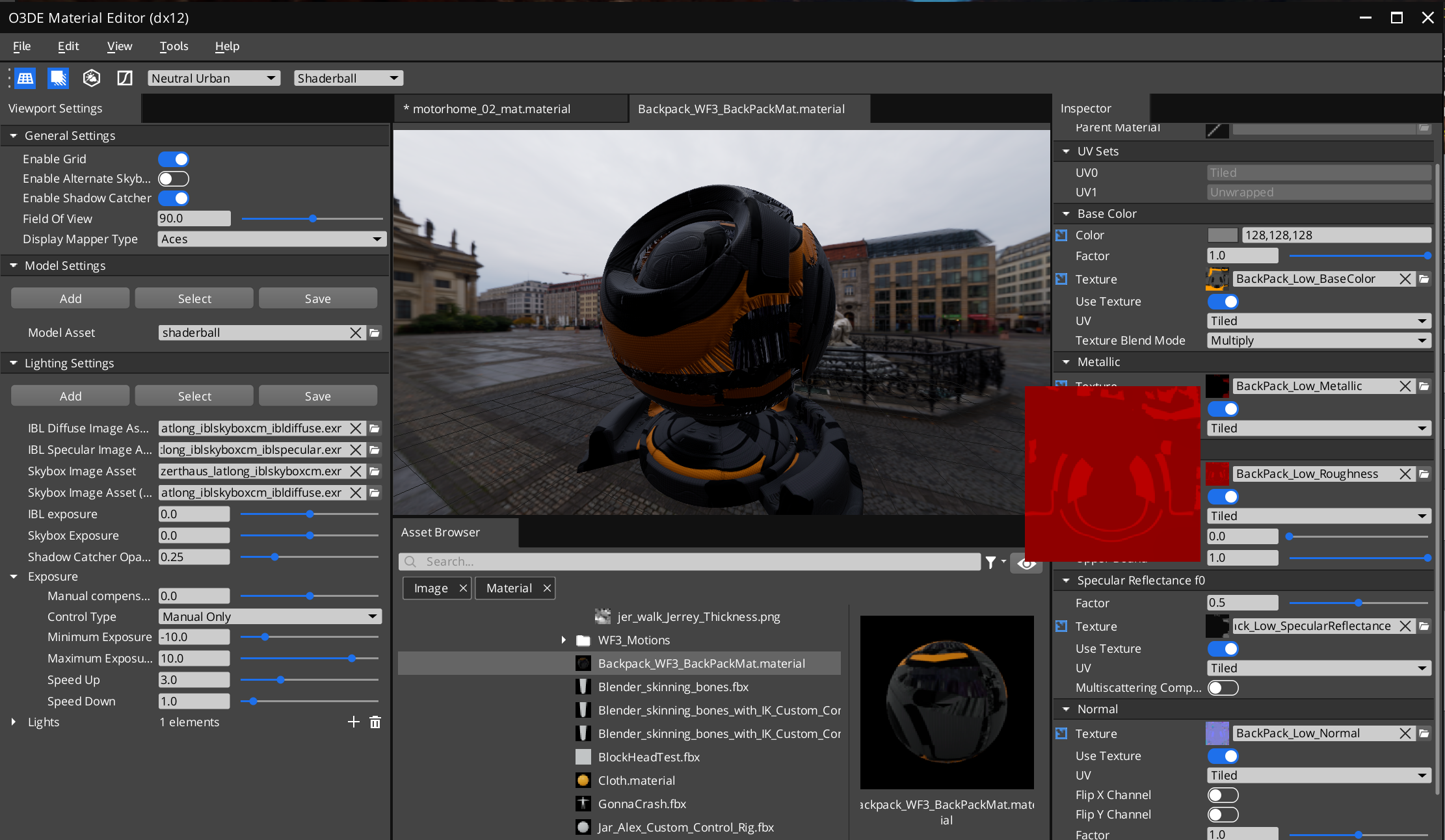Click the Base Color property link icon
The width and height of the screenshot is (1445, 840).
(1061, 235)
